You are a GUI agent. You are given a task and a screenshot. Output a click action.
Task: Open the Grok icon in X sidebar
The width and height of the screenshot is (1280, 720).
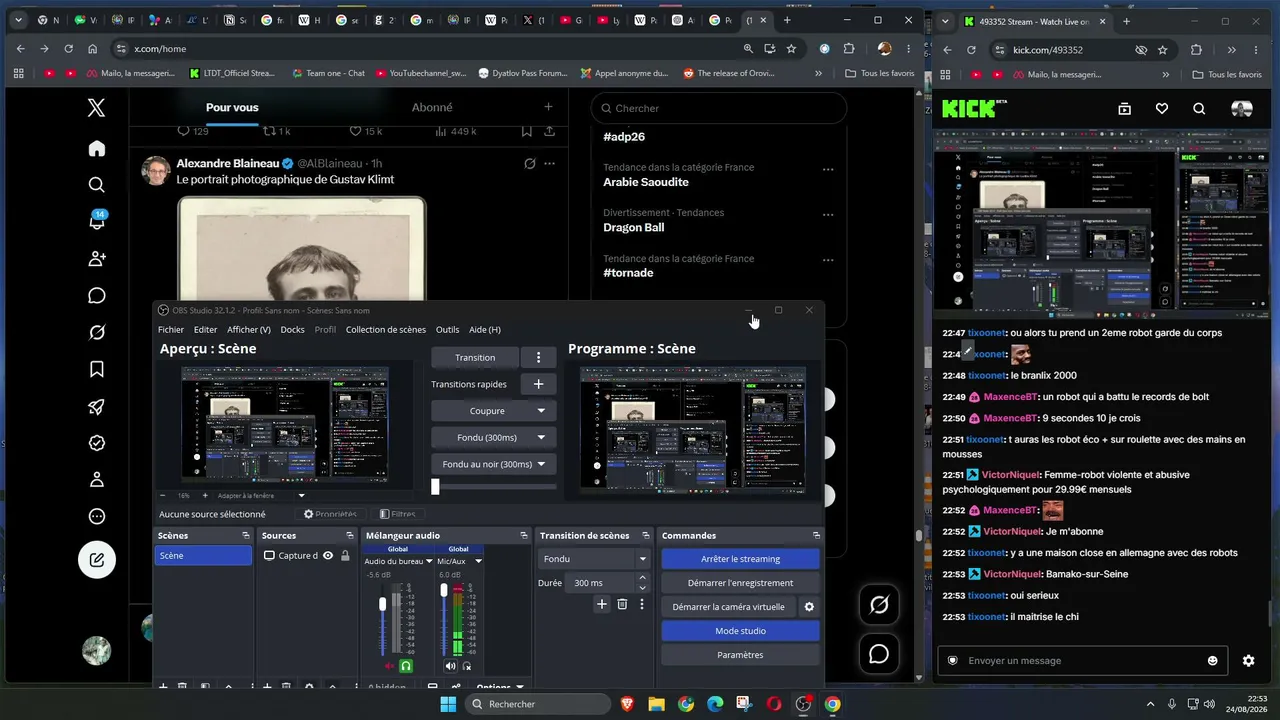pyautogui.click(x=97, y=332)
